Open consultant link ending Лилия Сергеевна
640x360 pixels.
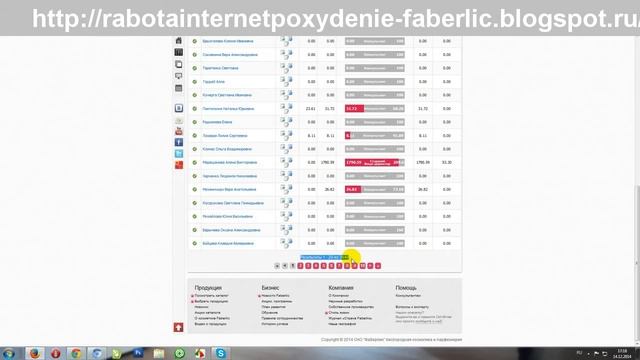(x=225, y=136)
